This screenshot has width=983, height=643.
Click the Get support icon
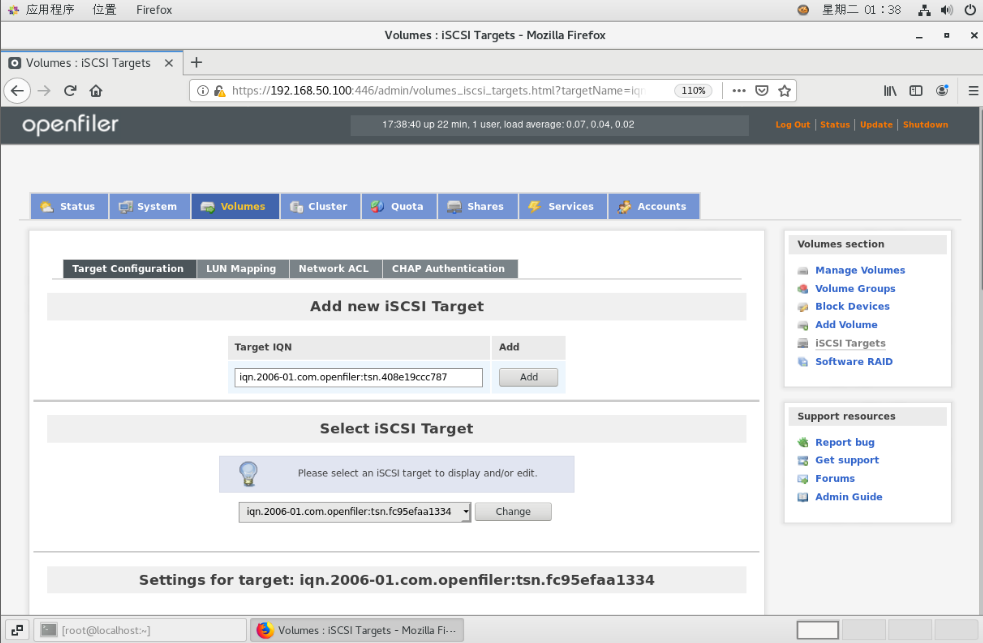(x=802, y=461)
